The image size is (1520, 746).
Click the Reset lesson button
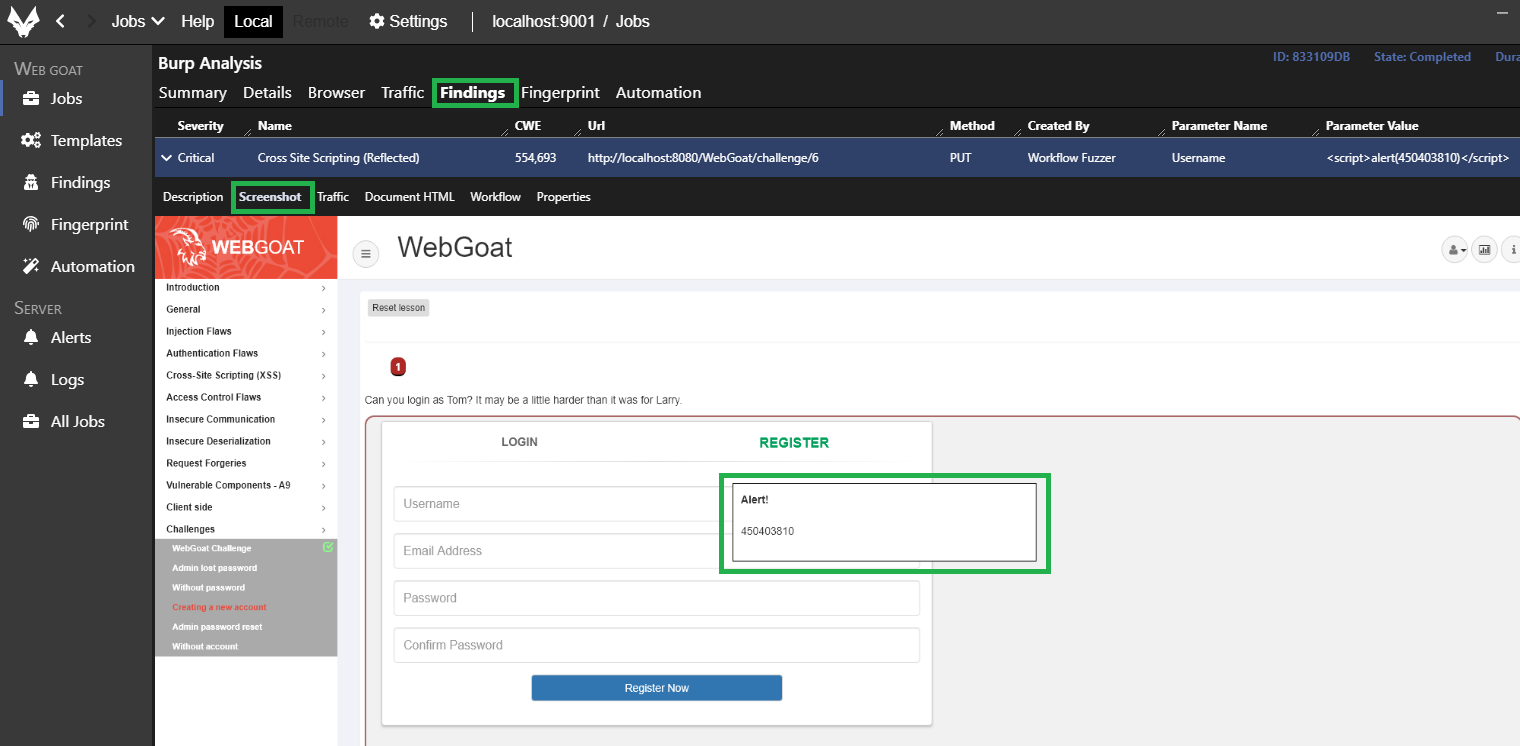point(398,308)
